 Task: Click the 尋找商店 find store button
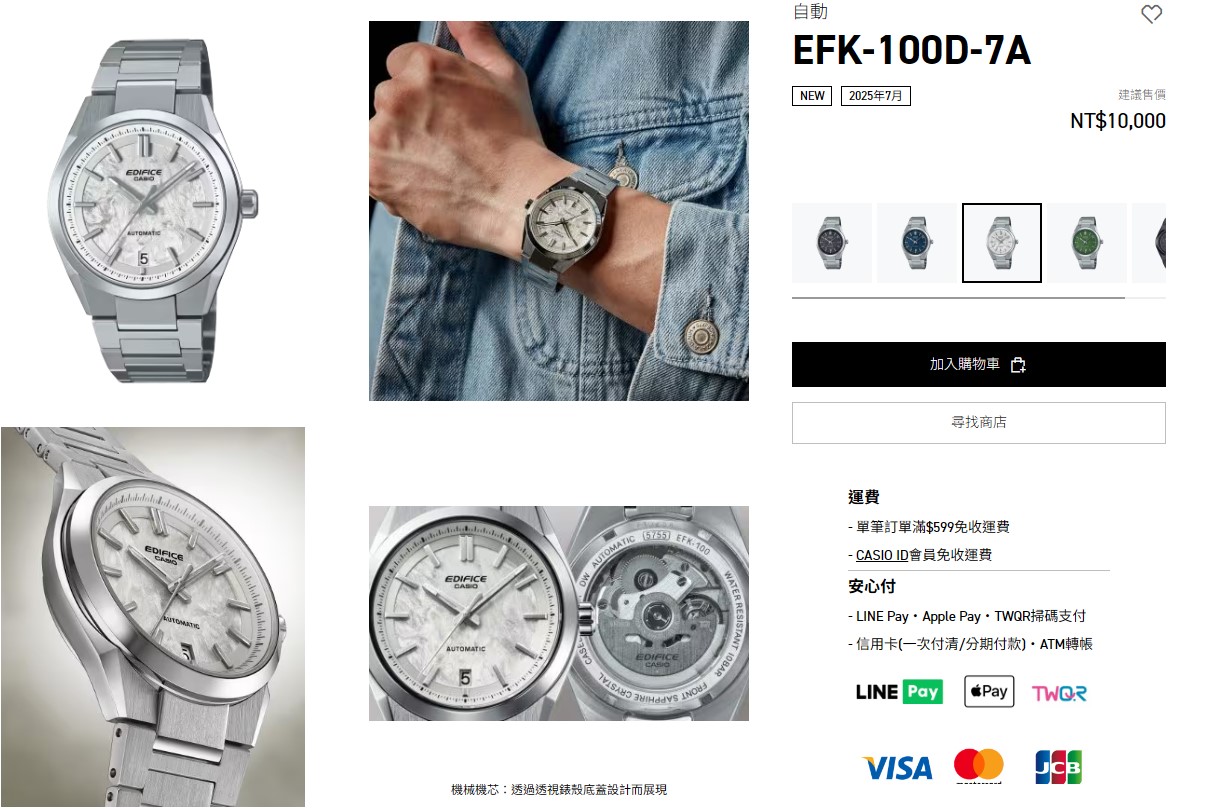(979, 423)
